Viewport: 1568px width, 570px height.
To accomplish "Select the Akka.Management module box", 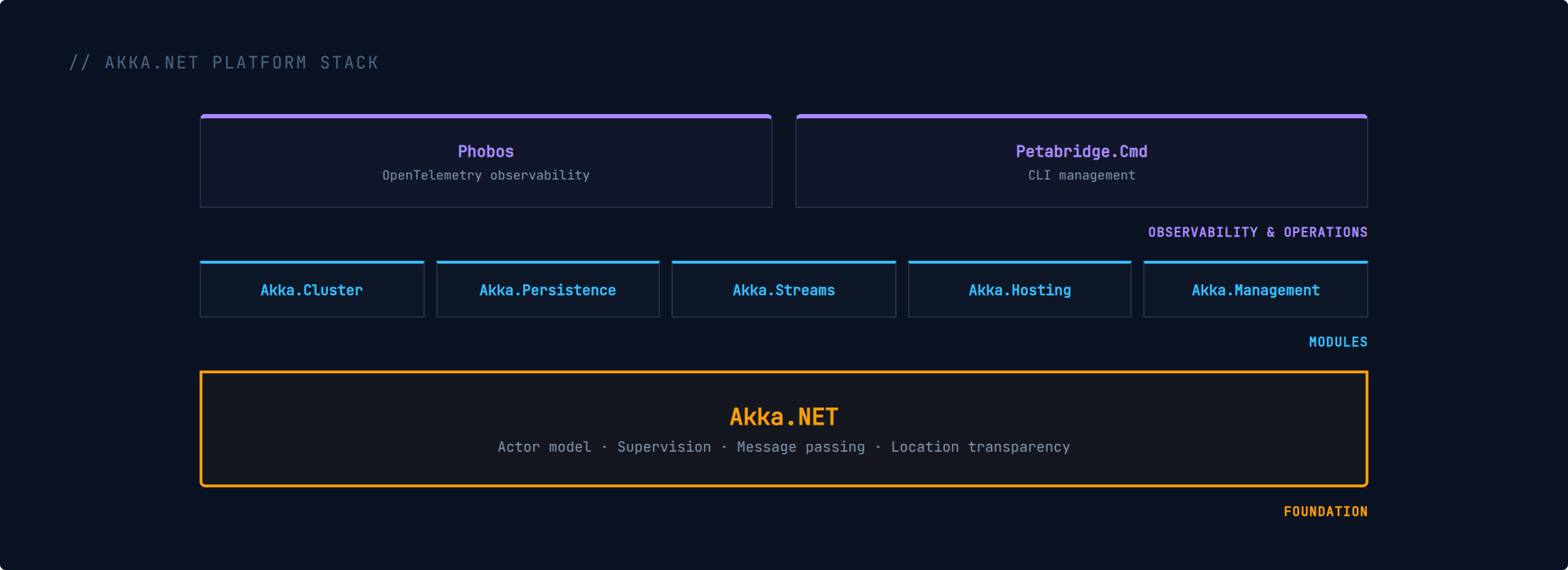I will 1255,290.
